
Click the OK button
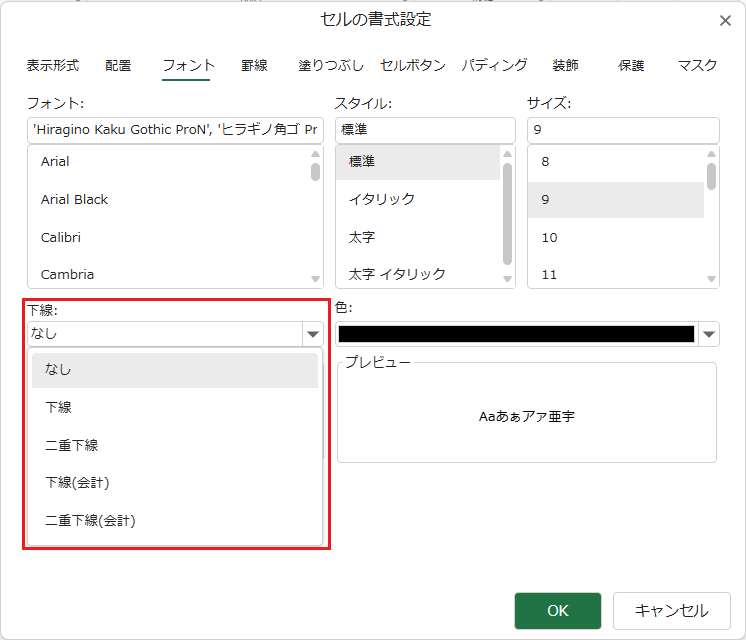pyautogui.click(x=558, y=611)
